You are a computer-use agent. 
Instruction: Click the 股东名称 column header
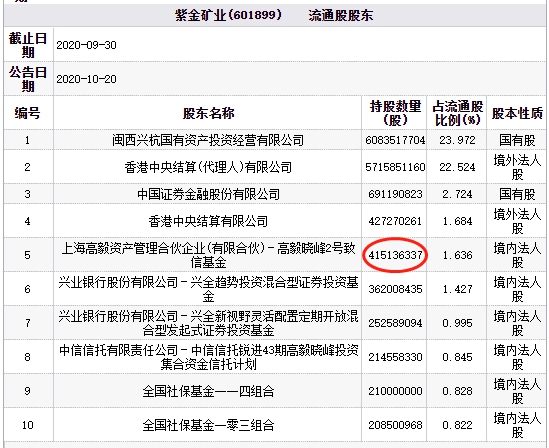208,113
